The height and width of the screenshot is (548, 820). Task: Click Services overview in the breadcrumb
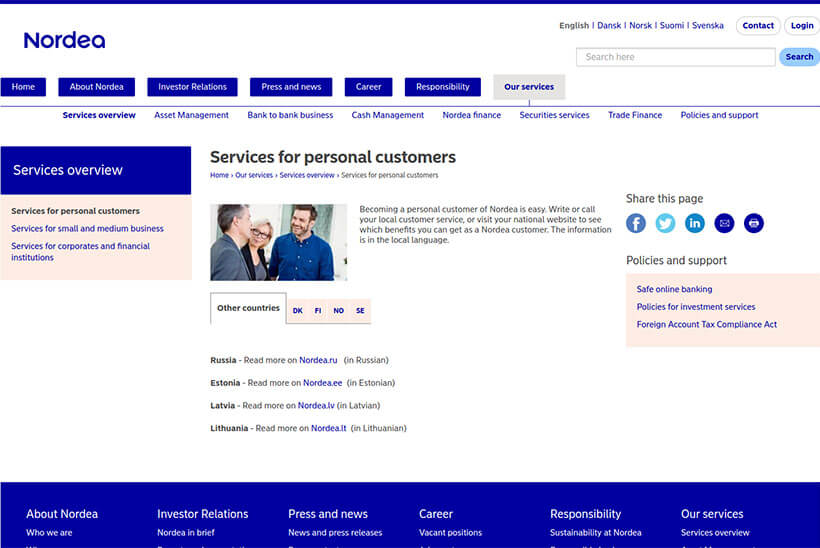(x=307, y=175)
